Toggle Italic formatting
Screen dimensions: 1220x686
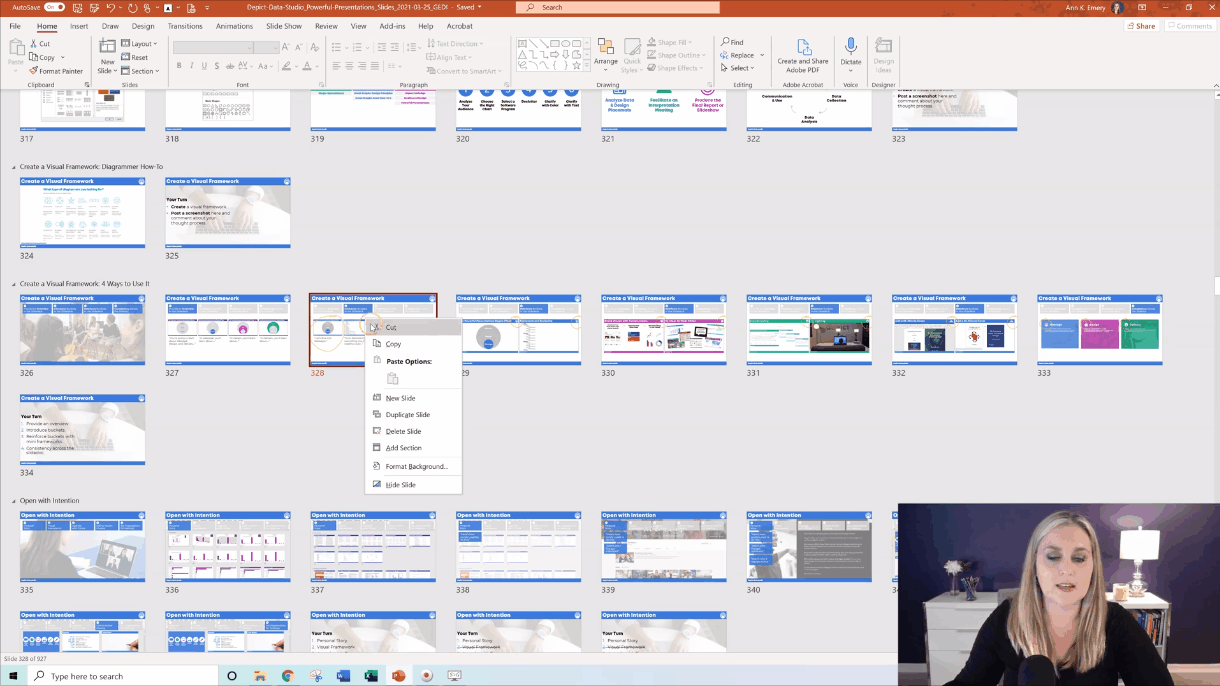pos(193,66)
